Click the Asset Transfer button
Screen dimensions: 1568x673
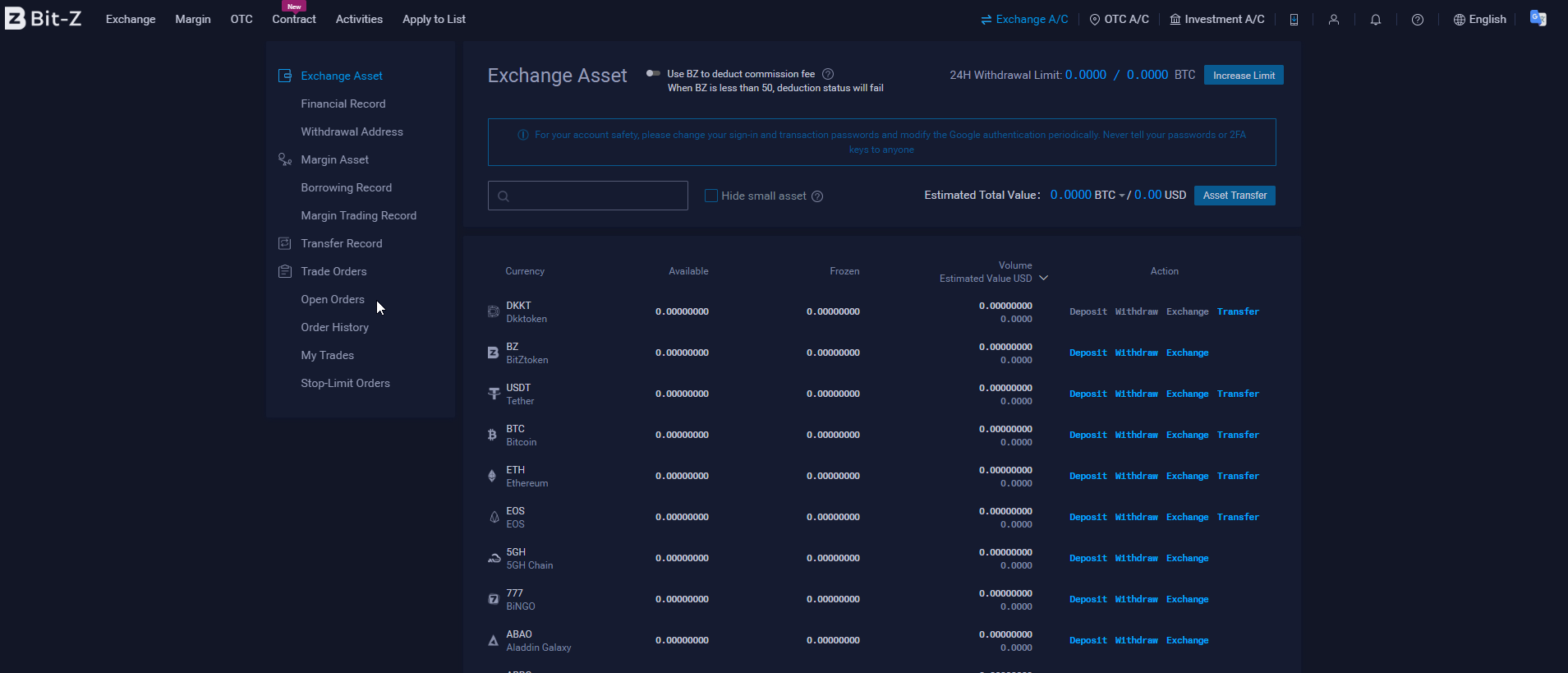pos(1235,196)
